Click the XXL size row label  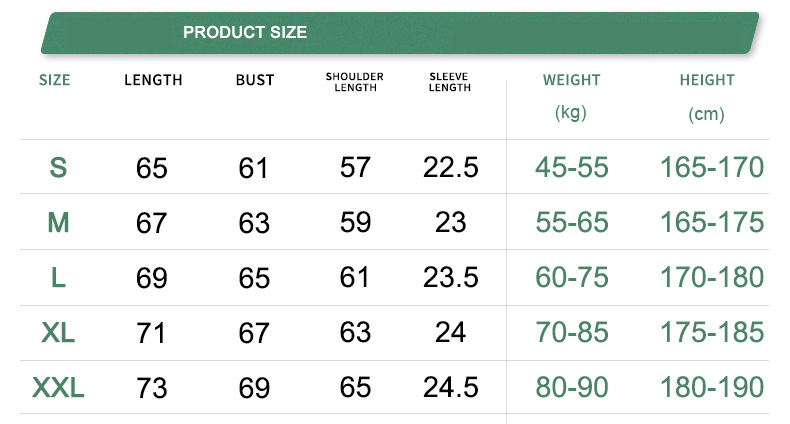point(58,387)
